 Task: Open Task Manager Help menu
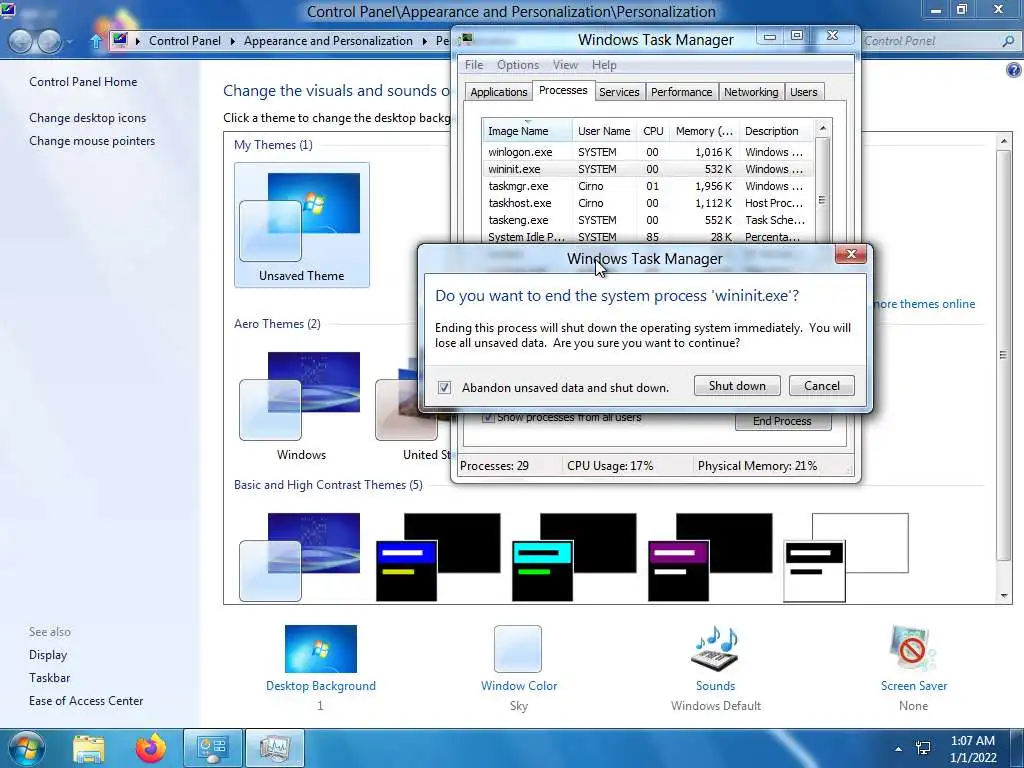pos(604,65)
